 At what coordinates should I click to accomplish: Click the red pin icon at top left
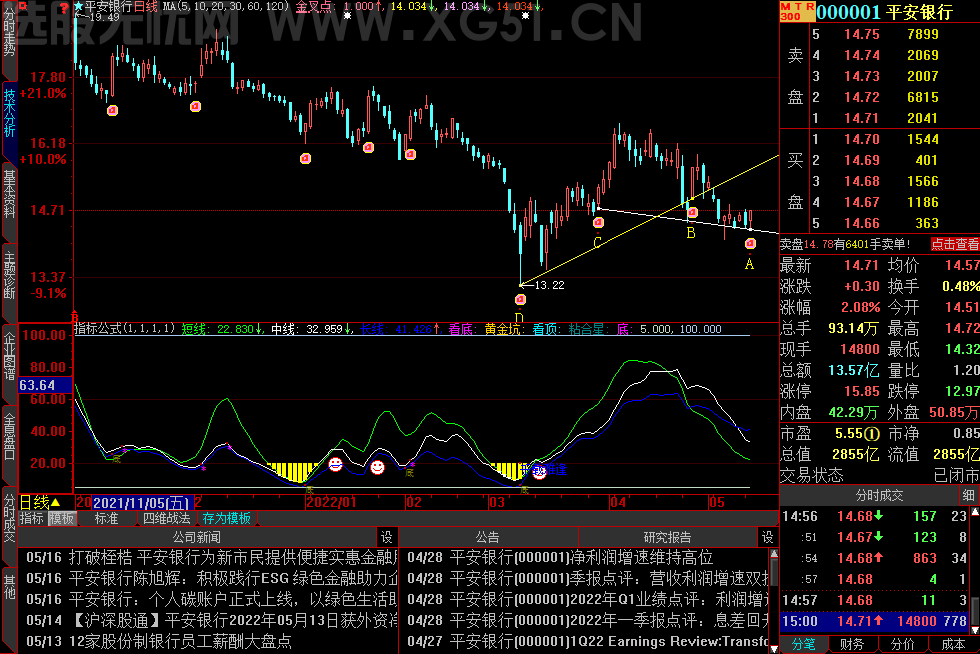(22, 7)
